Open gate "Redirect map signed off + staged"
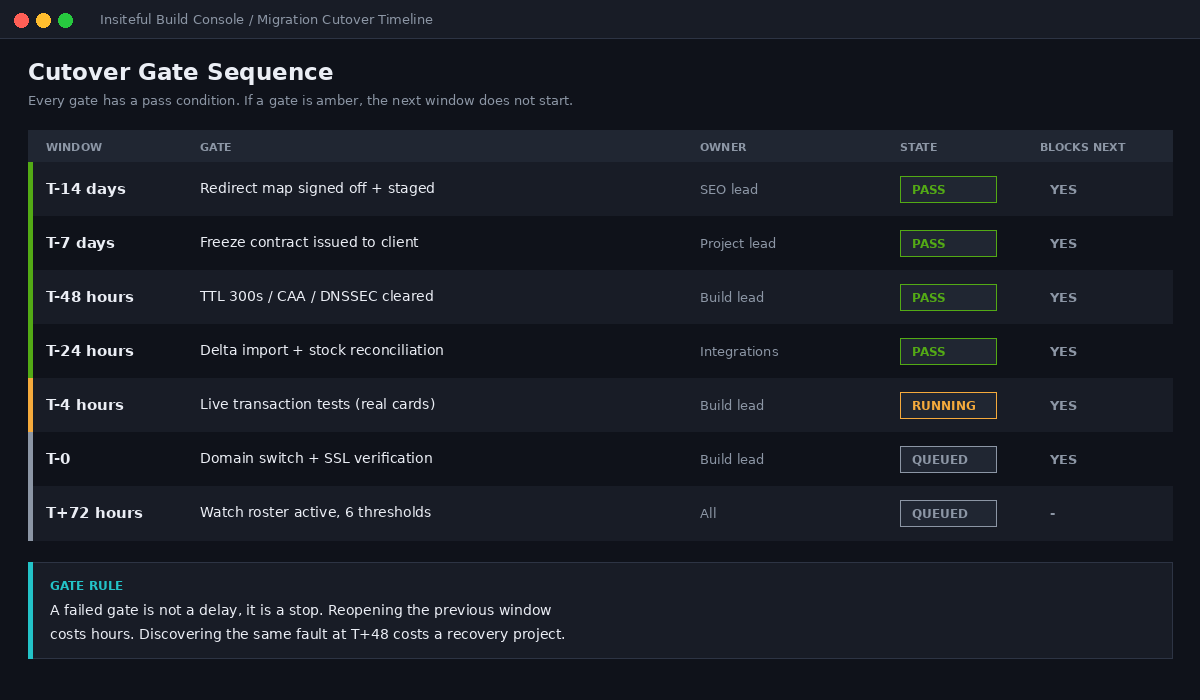The height and width of the screenshot is (700, 1200). pyautogui.click(x=317, y=188)
